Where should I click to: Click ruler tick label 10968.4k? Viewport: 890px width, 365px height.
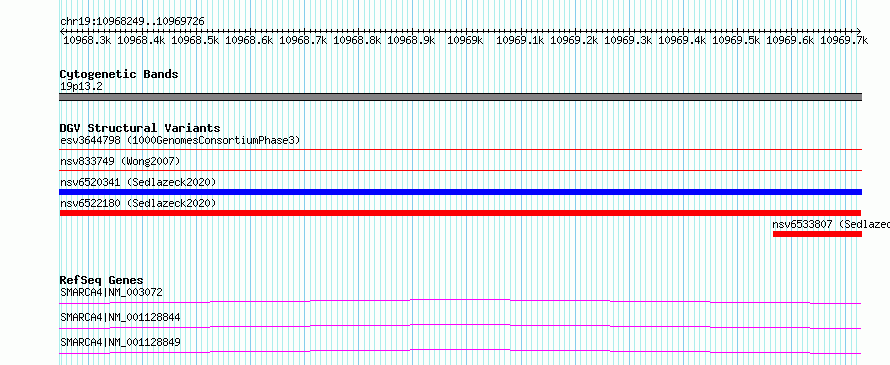point(141,40)
